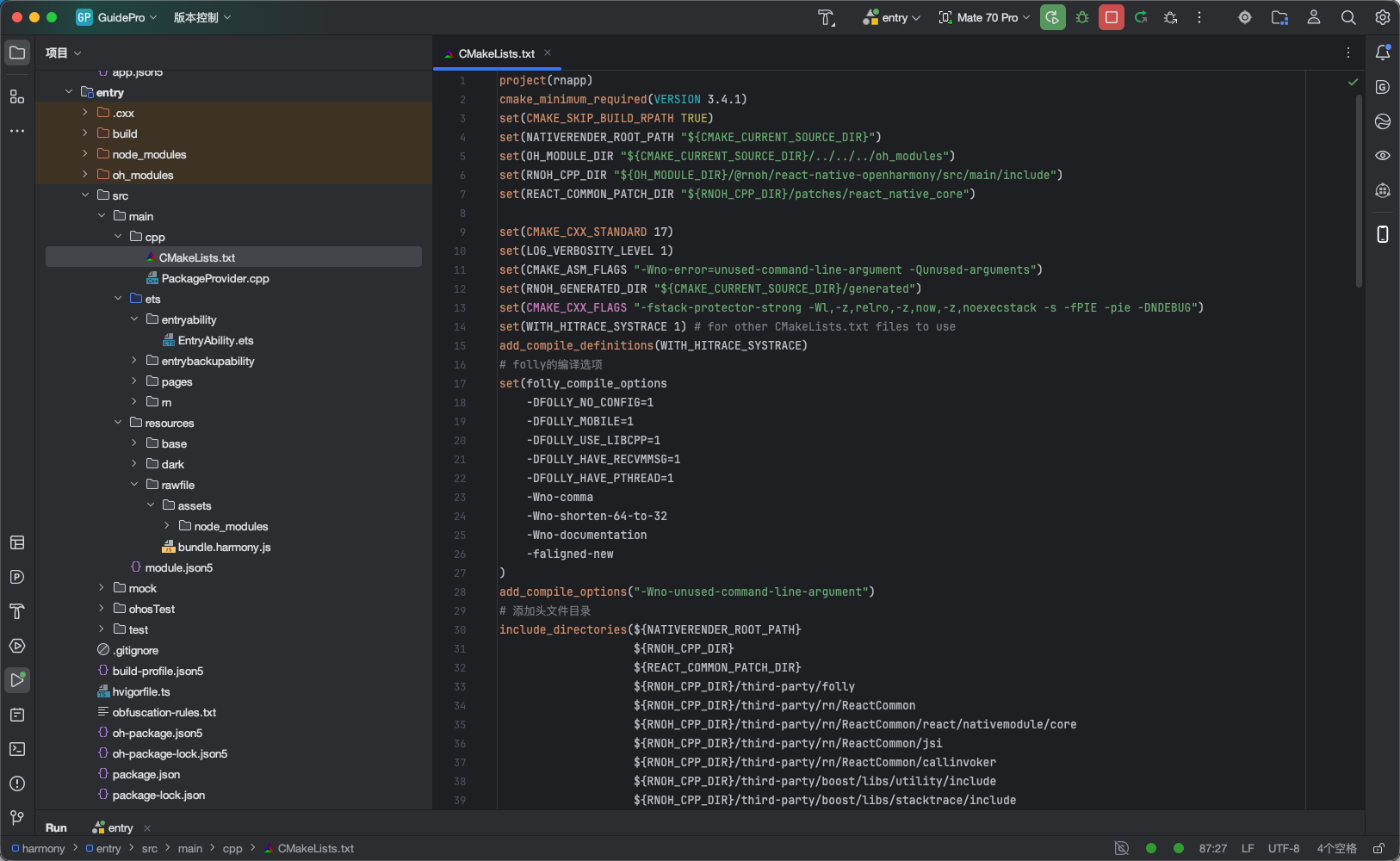Open the 版本控制 menu
The height and width of the screenshot is (861, 1400).
click(x=202, y=17)
